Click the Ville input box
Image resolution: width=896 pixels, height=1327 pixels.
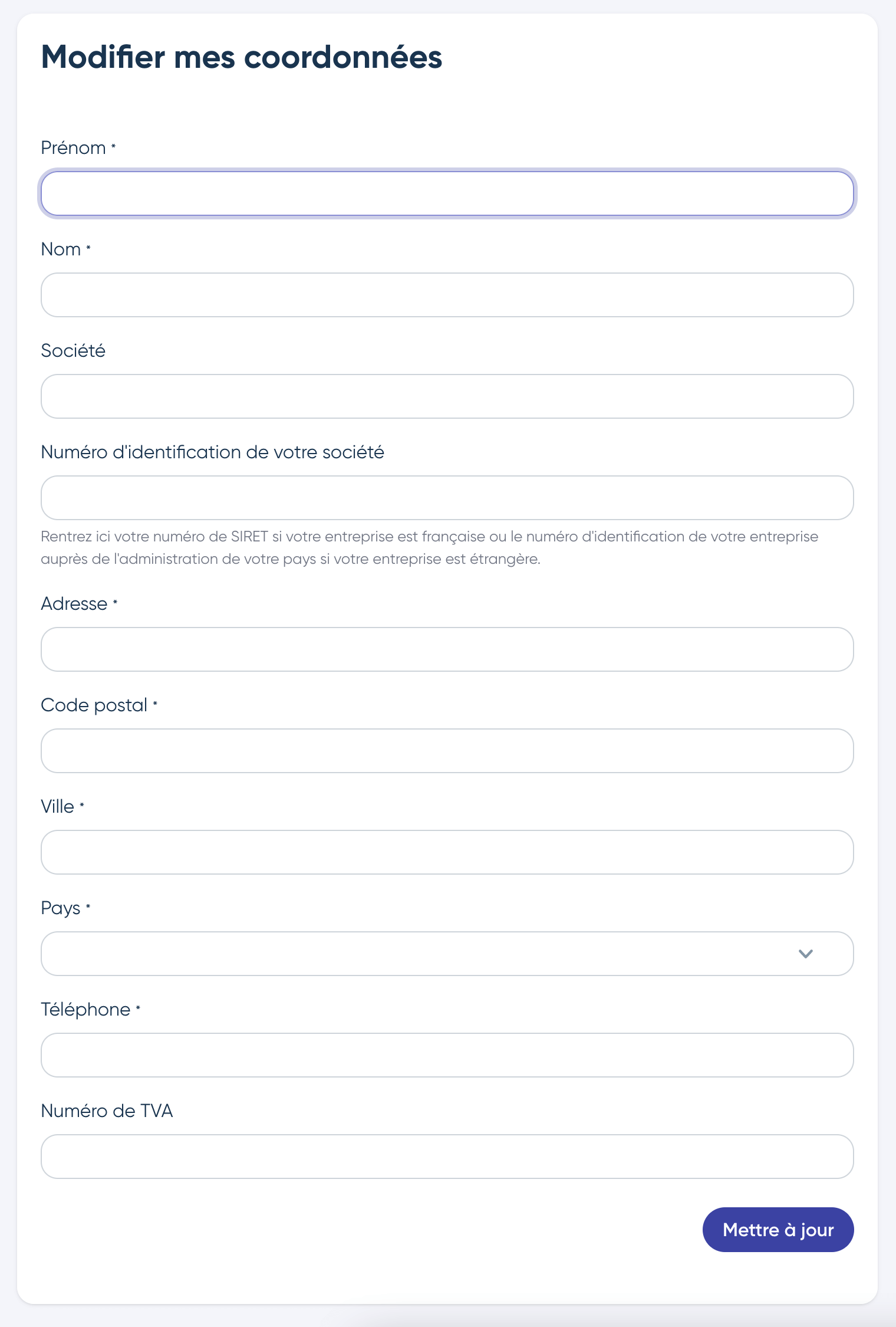tap(447, 852)
